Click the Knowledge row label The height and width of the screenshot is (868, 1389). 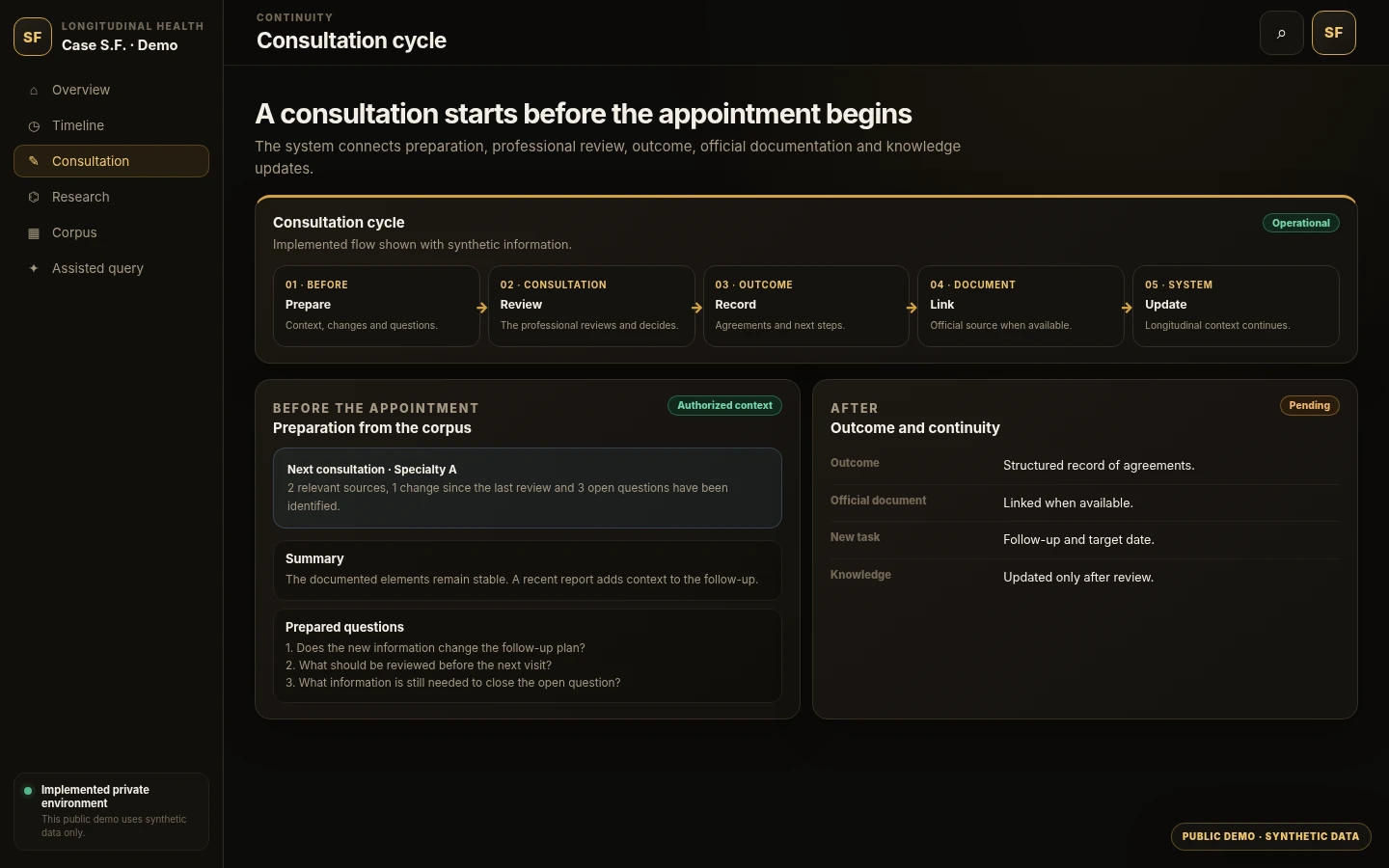(x=860, y=575)
